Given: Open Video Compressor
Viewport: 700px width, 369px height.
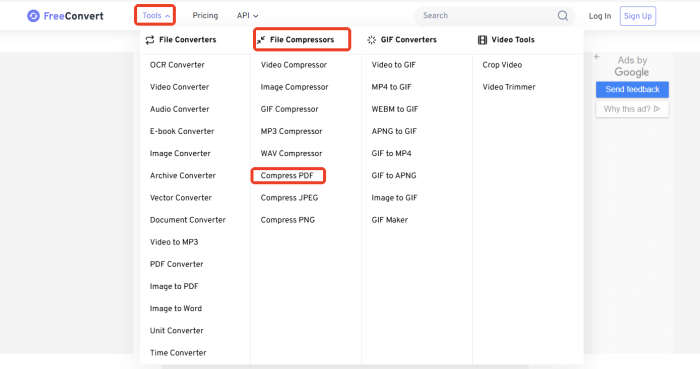Looking at the screenshot, I should pos(294,65).
